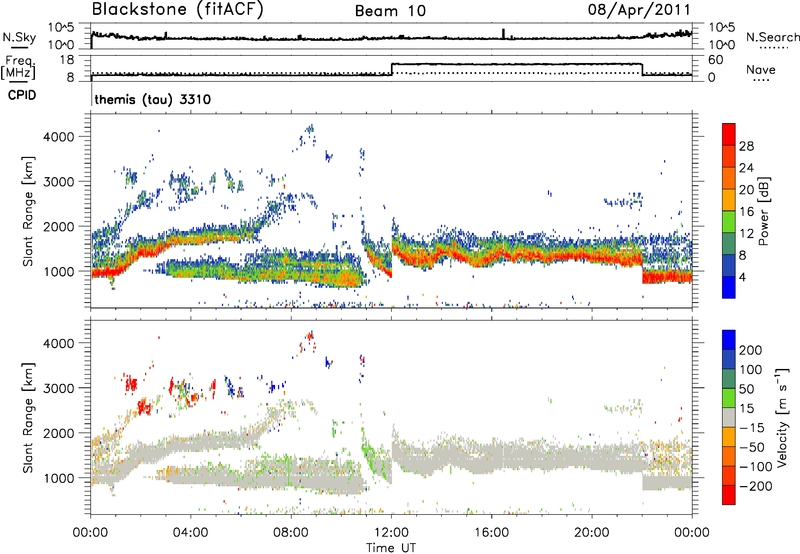Click the '20:00' time tick label
Screen dimensions: 800x554
(x=592, y=533)
